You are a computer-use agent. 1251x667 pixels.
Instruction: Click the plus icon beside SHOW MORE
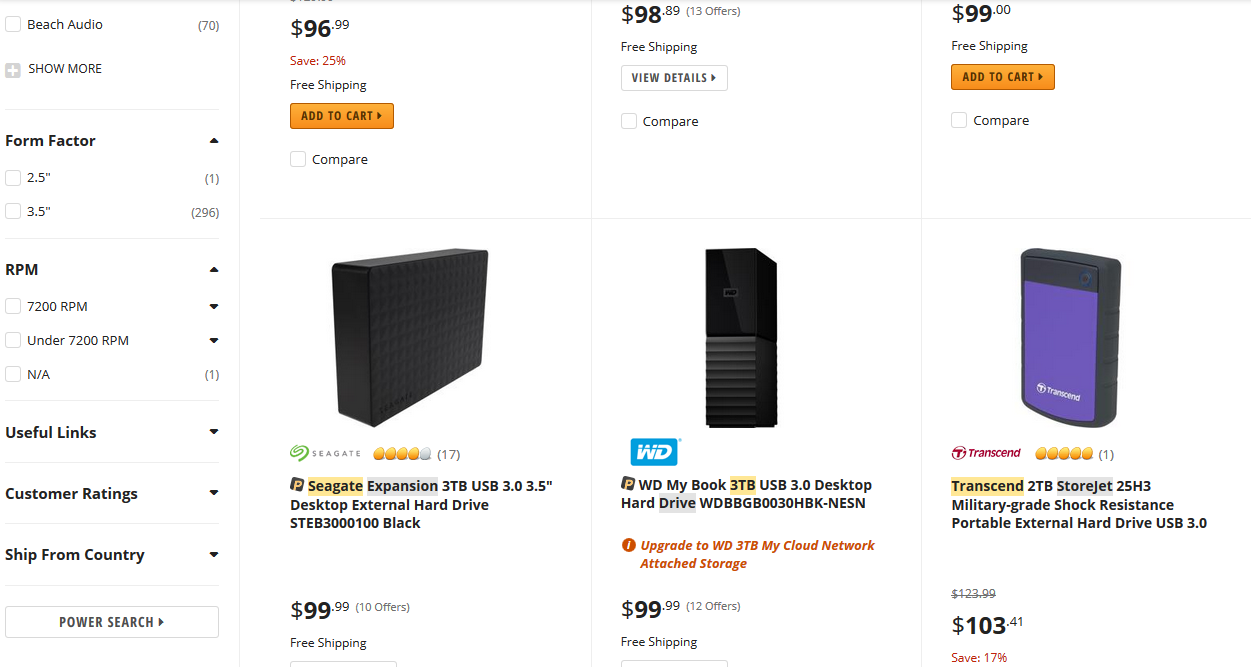[13, 70]
